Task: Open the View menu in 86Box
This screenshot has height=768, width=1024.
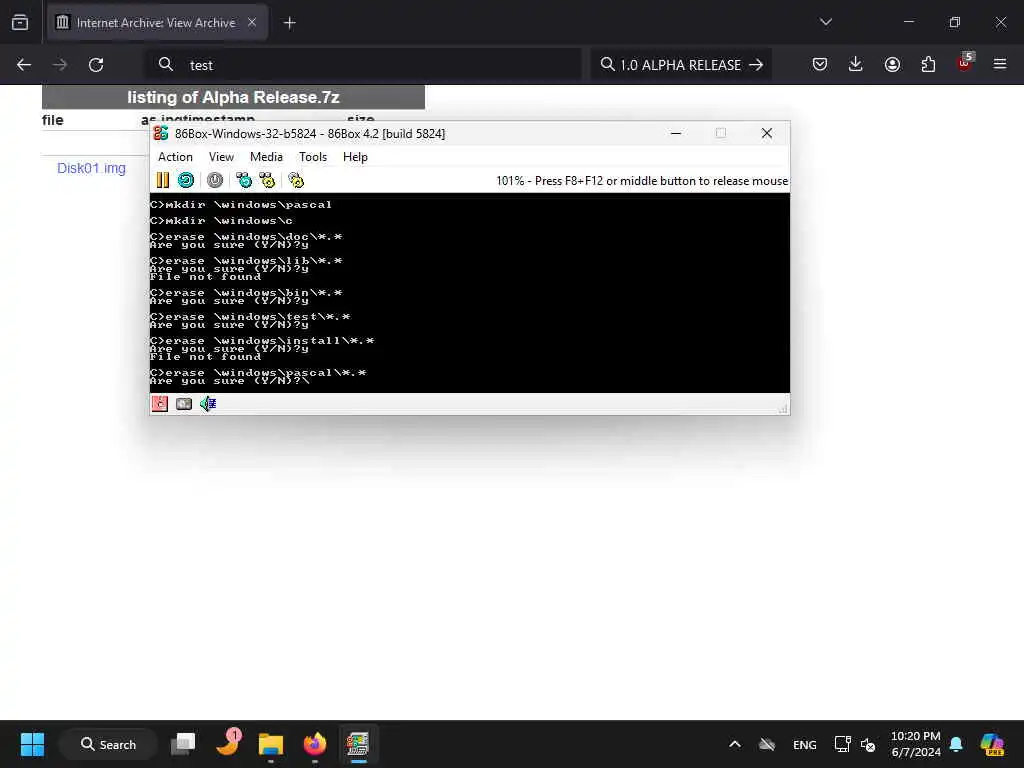Action: (221, 157)
